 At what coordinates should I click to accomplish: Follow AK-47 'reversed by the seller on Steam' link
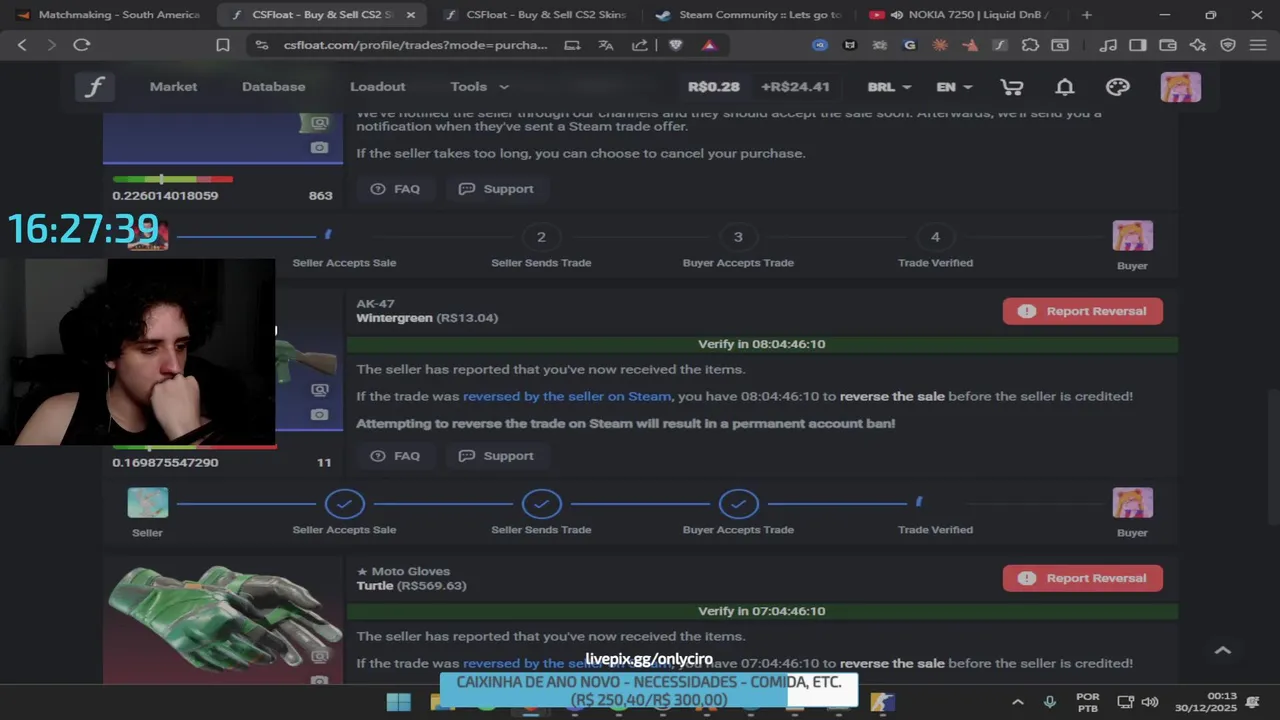pos(567,396)
